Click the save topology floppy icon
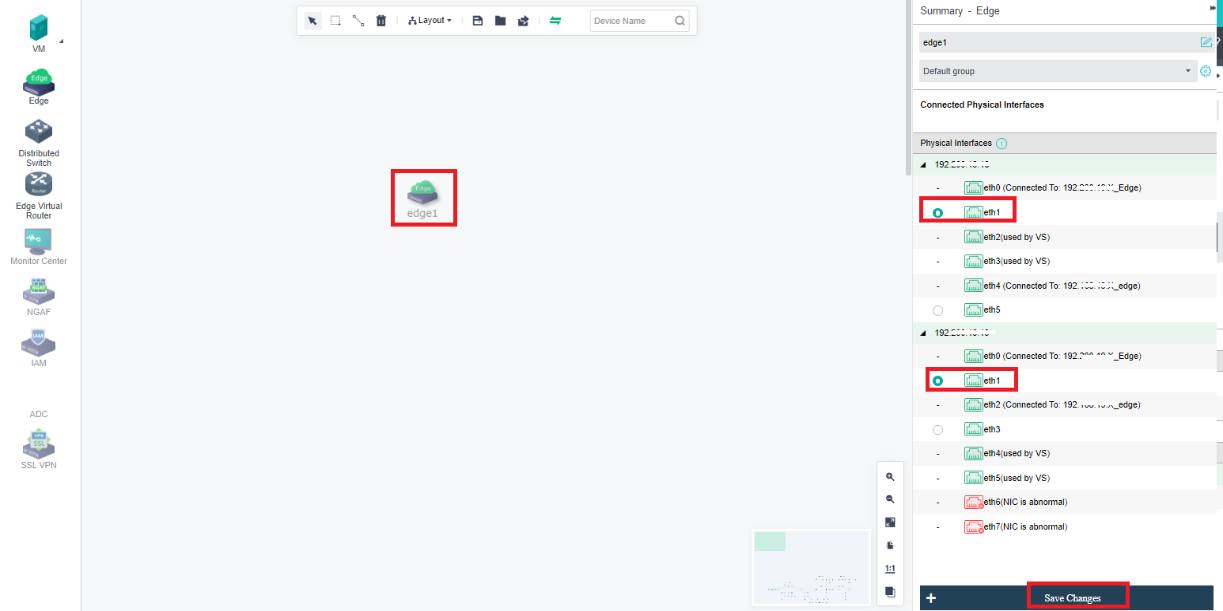The width and height of the screenshot is (1223, 611). [478, 20]
